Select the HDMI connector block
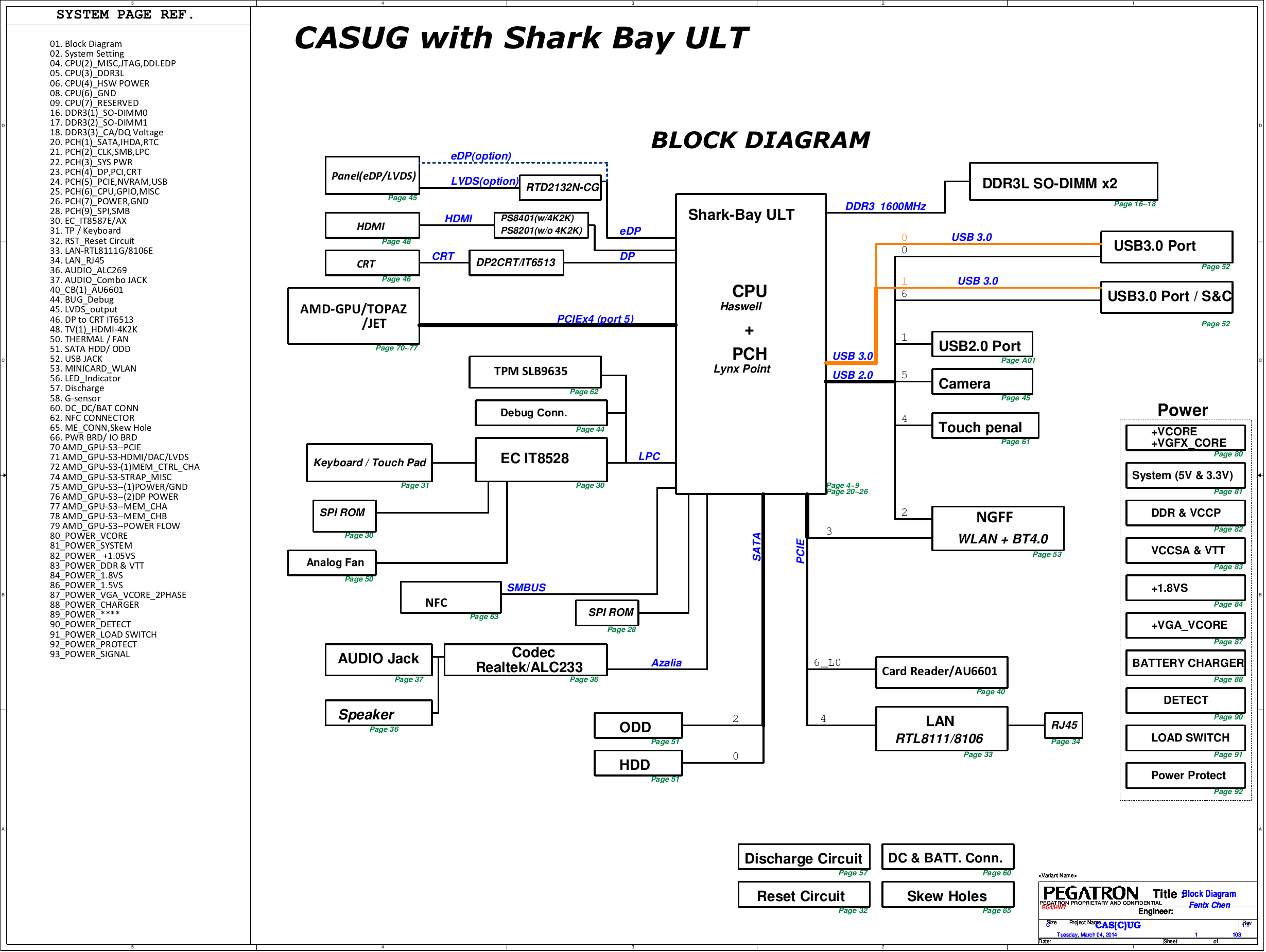1266x952 pixels. point(373,226)
